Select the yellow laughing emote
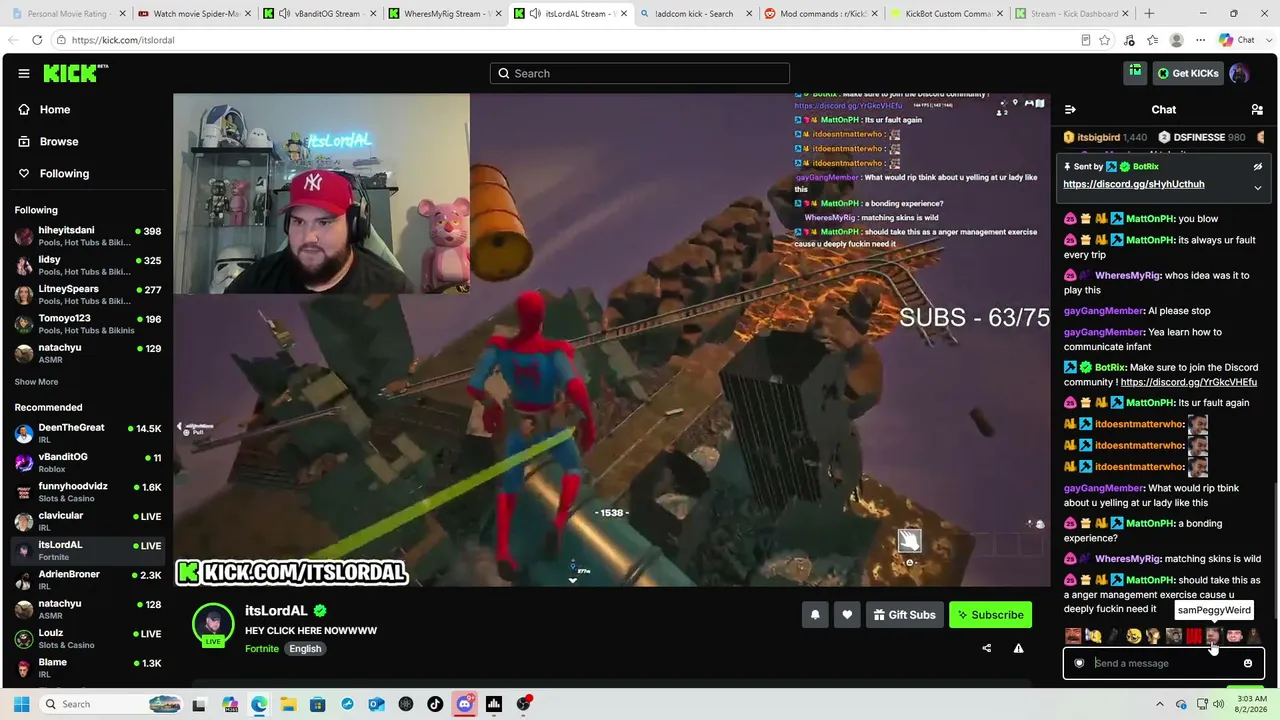 point(1133,635)
